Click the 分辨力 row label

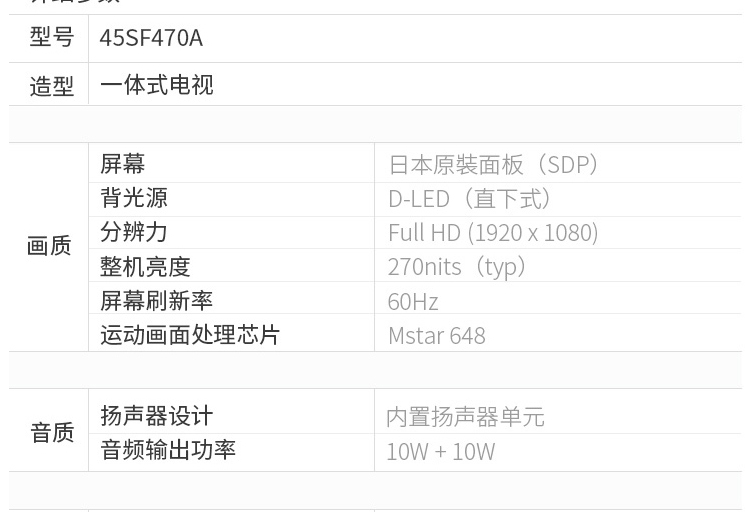coord(133,232)
